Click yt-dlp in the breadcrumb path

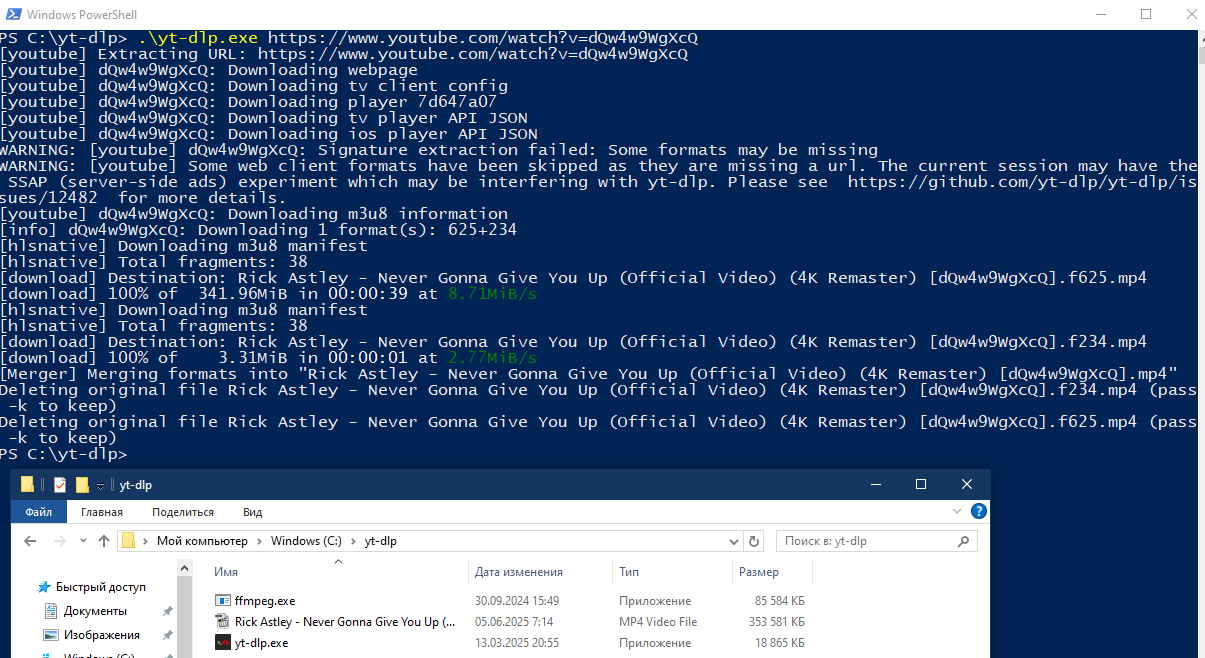click(380, 541)
